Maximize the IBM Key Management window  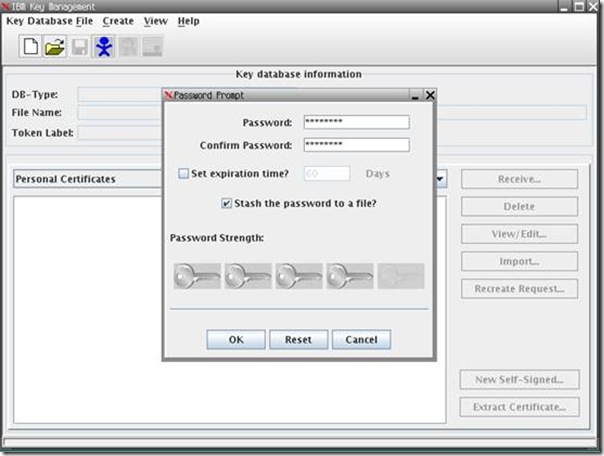pyautogui.click(x=579, y=6)
